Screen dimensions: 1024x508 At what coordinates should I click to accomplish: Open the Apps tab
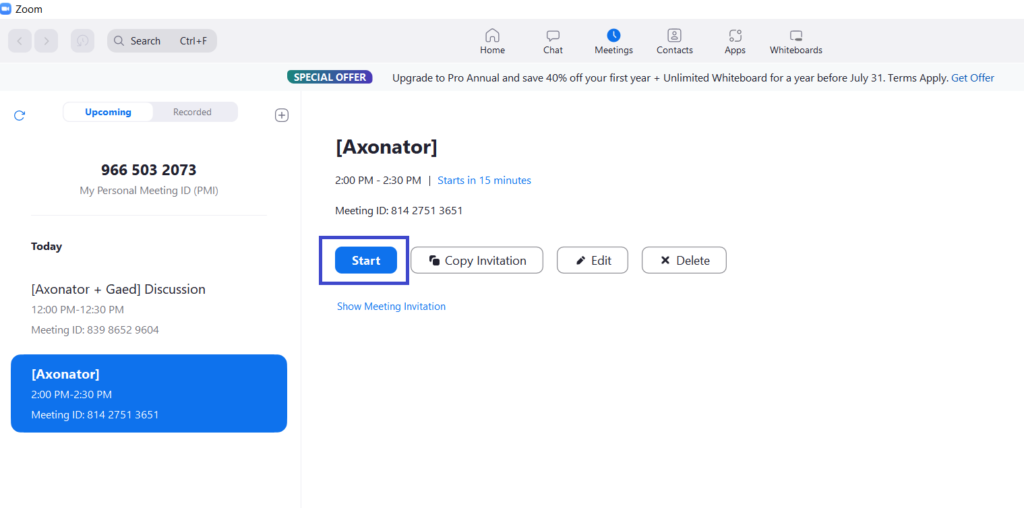[x=735, y=42]
